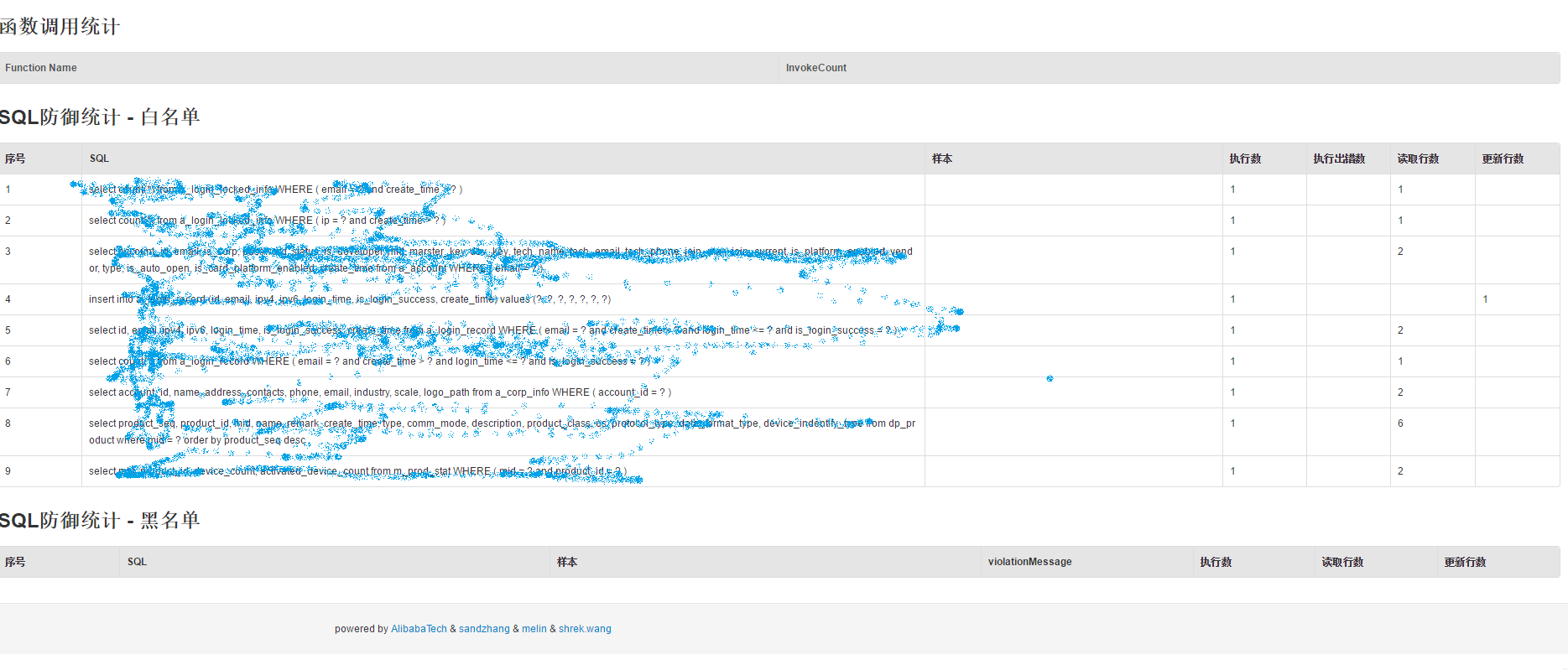The height and width of the screenshot is (670, 1568).
Task: Click the 样本 header in the 黑名单 table
Action: pos(567,562)
